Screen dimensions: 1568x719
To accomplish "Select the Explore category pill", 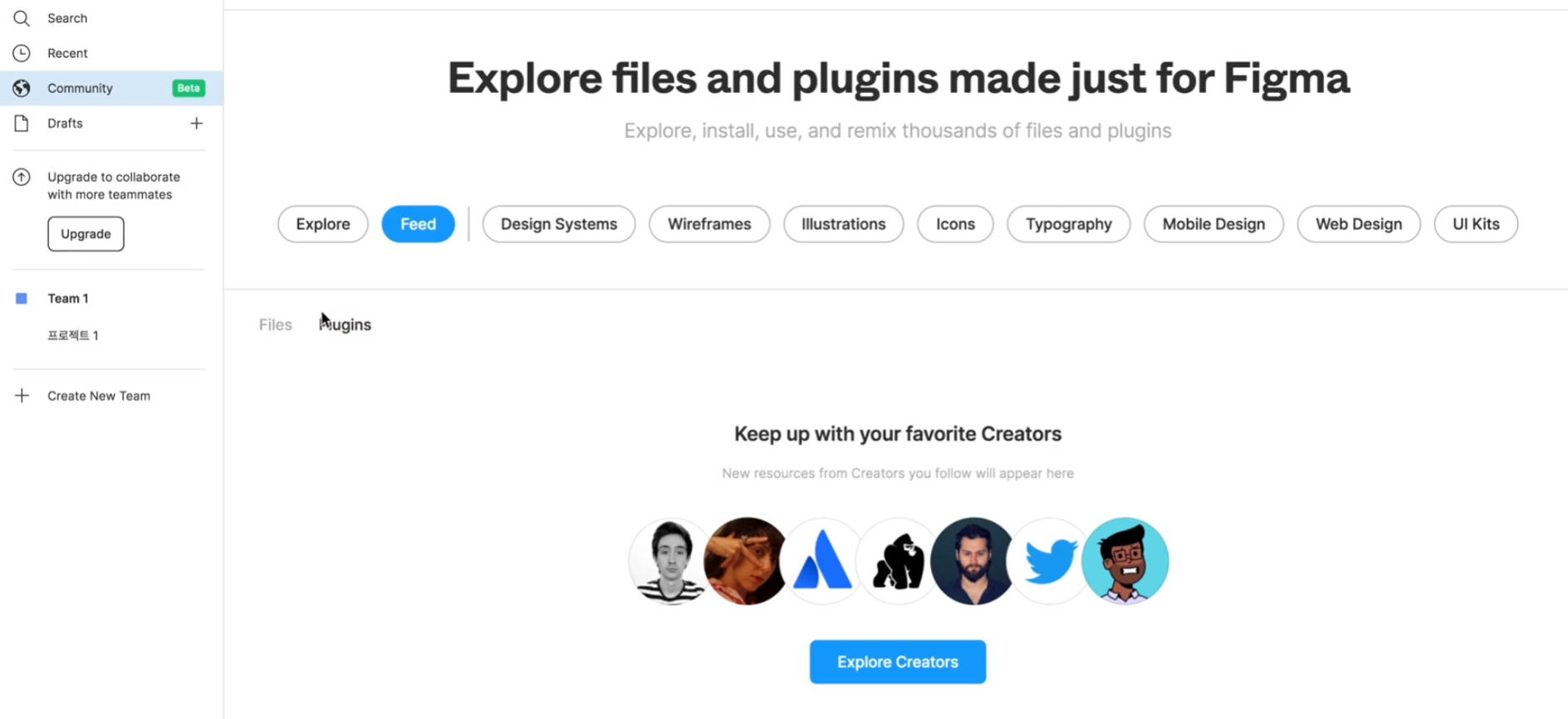I will click(323, 224).
